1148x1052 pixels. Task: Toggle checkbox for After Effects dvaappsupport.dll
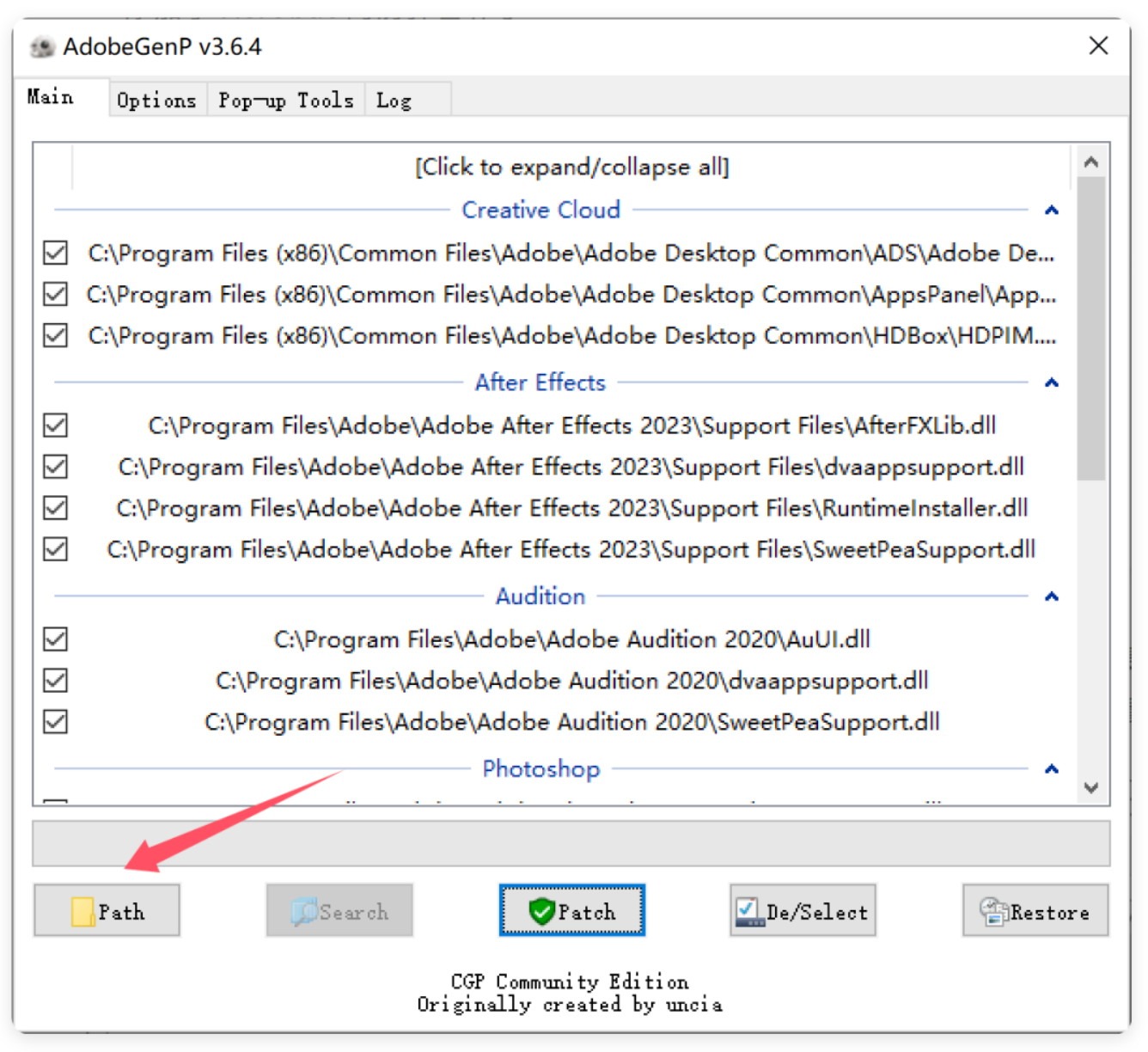click(56, 467)
